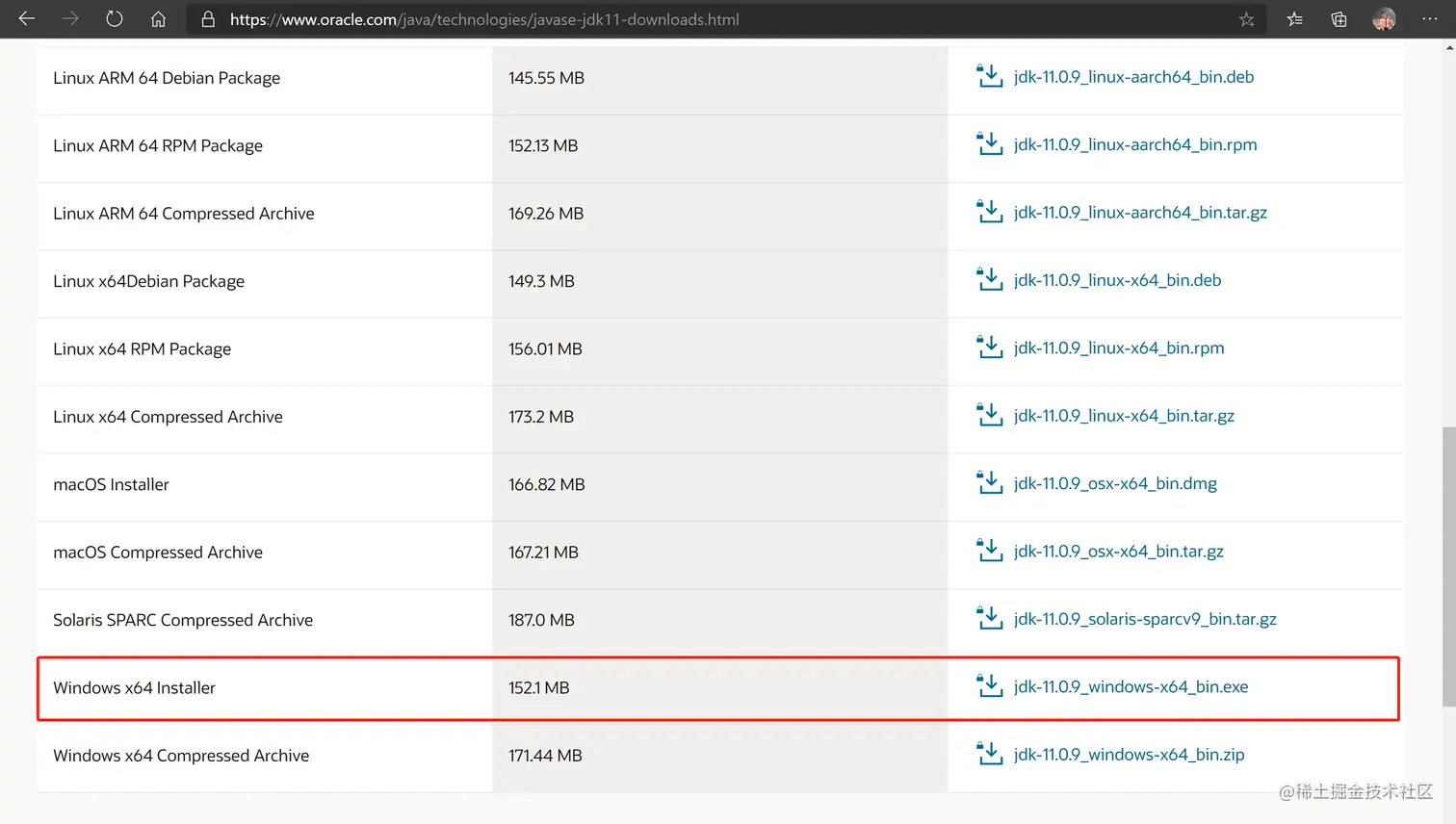This screenshot has width=1456, height=824.
Task: Go back to the previous page
Action: 27,19
